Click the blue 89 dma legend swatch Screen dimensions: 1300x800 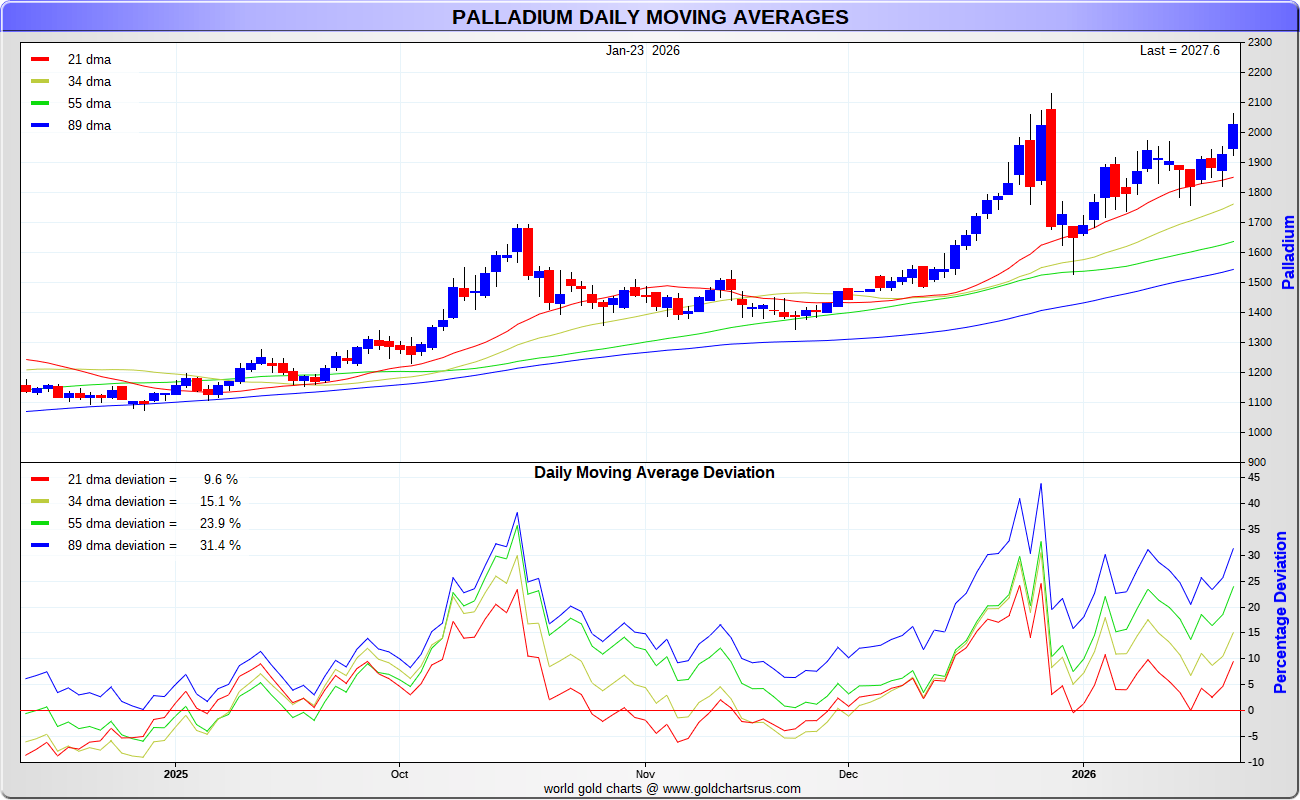[40, 125]
